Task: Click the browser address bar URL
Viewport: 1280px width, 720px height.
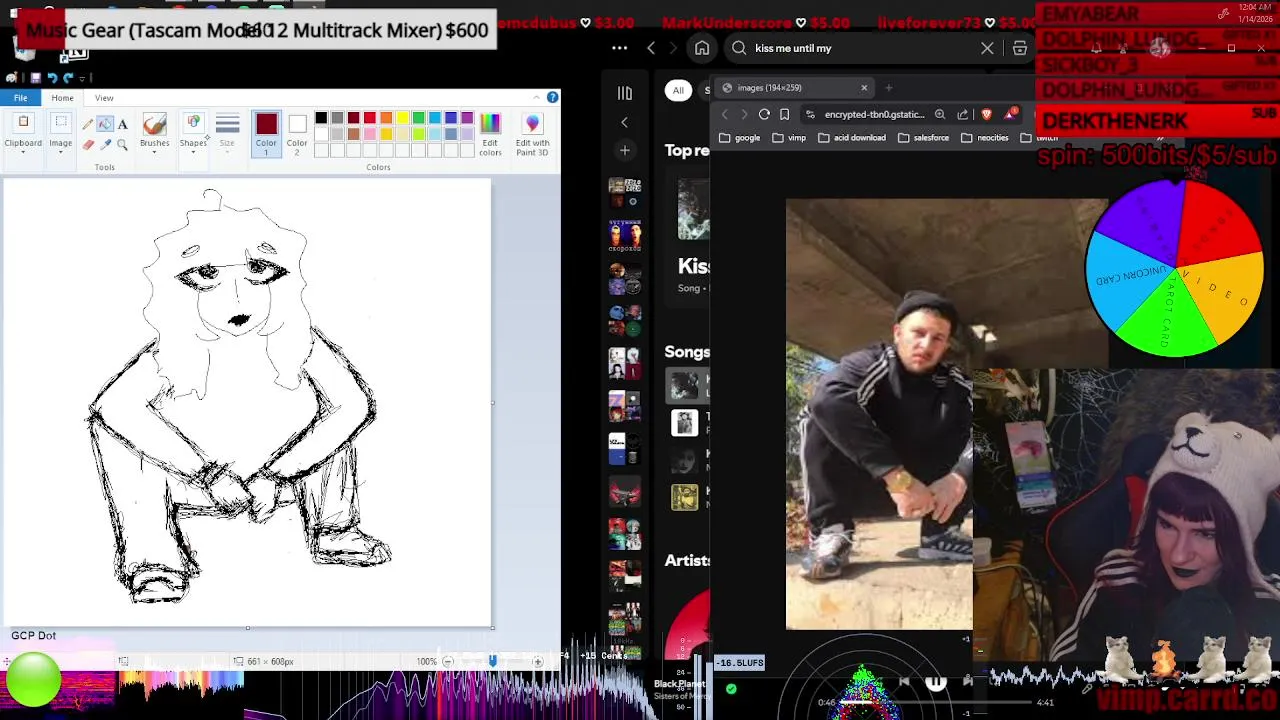Action: point(873,115)
